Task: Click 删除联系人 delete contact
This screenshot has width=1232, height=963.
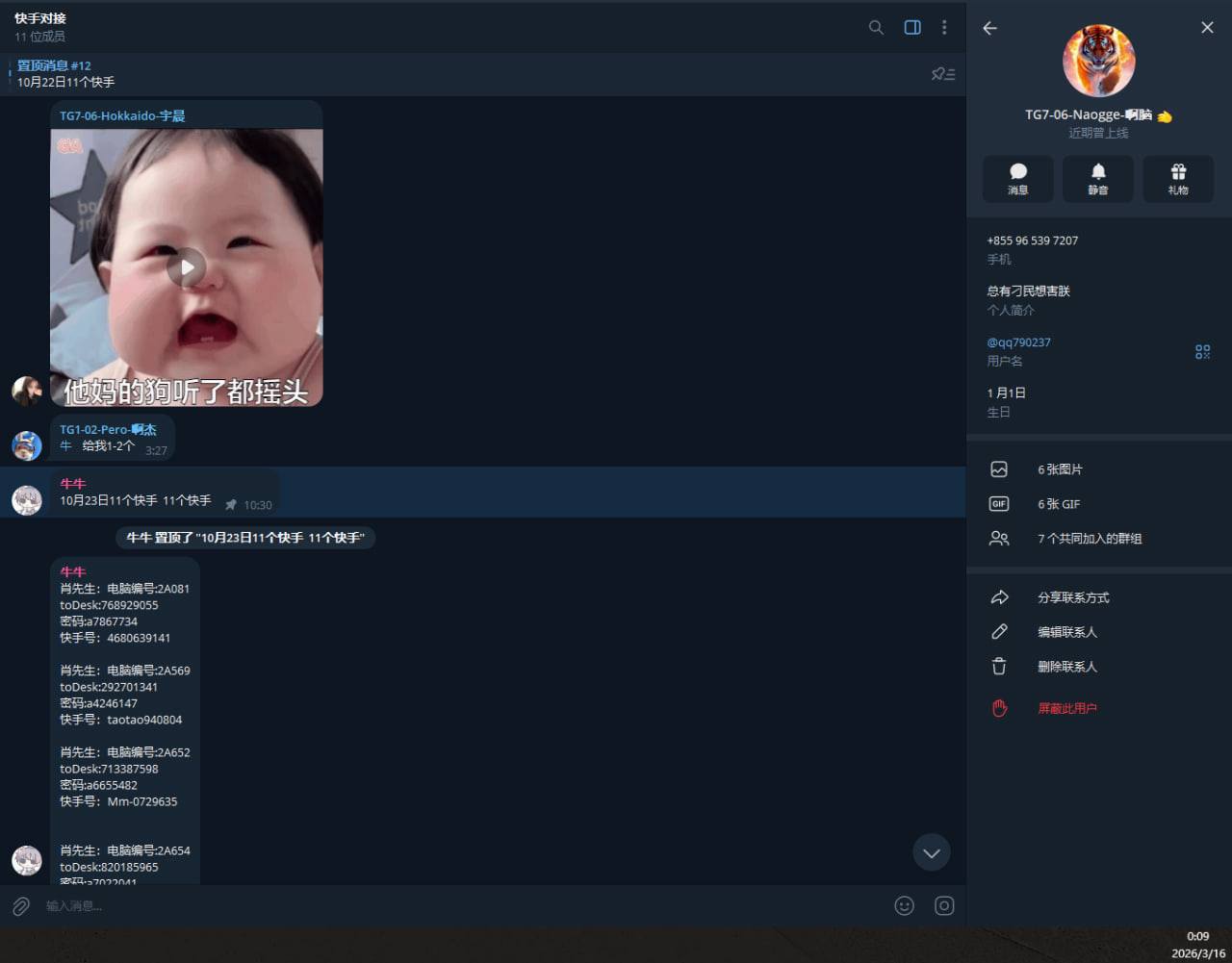Action: [x=1099, y=667]
